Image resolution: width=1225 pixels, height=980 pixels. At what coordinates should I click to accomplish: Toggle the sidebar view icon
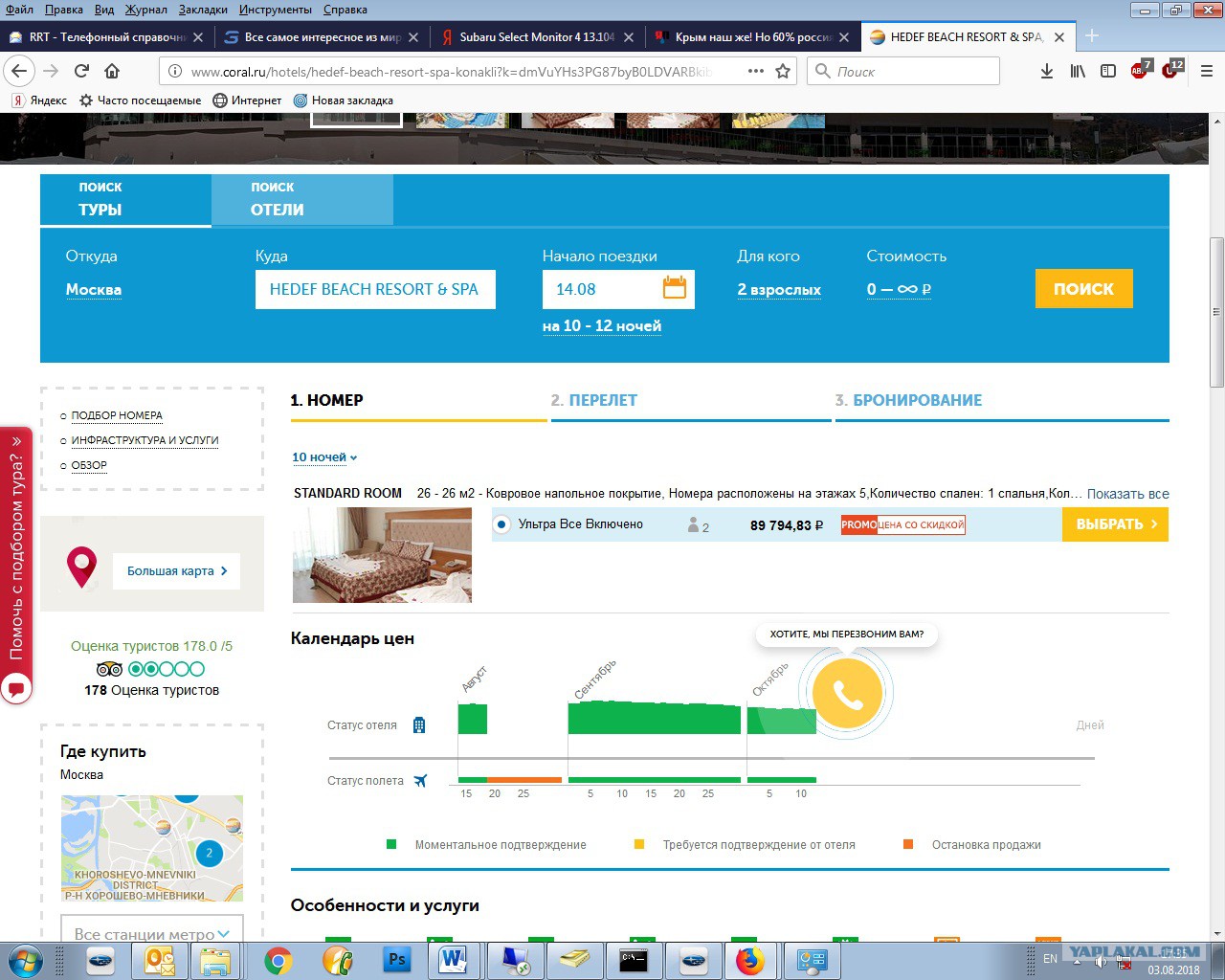point(1108,71)
